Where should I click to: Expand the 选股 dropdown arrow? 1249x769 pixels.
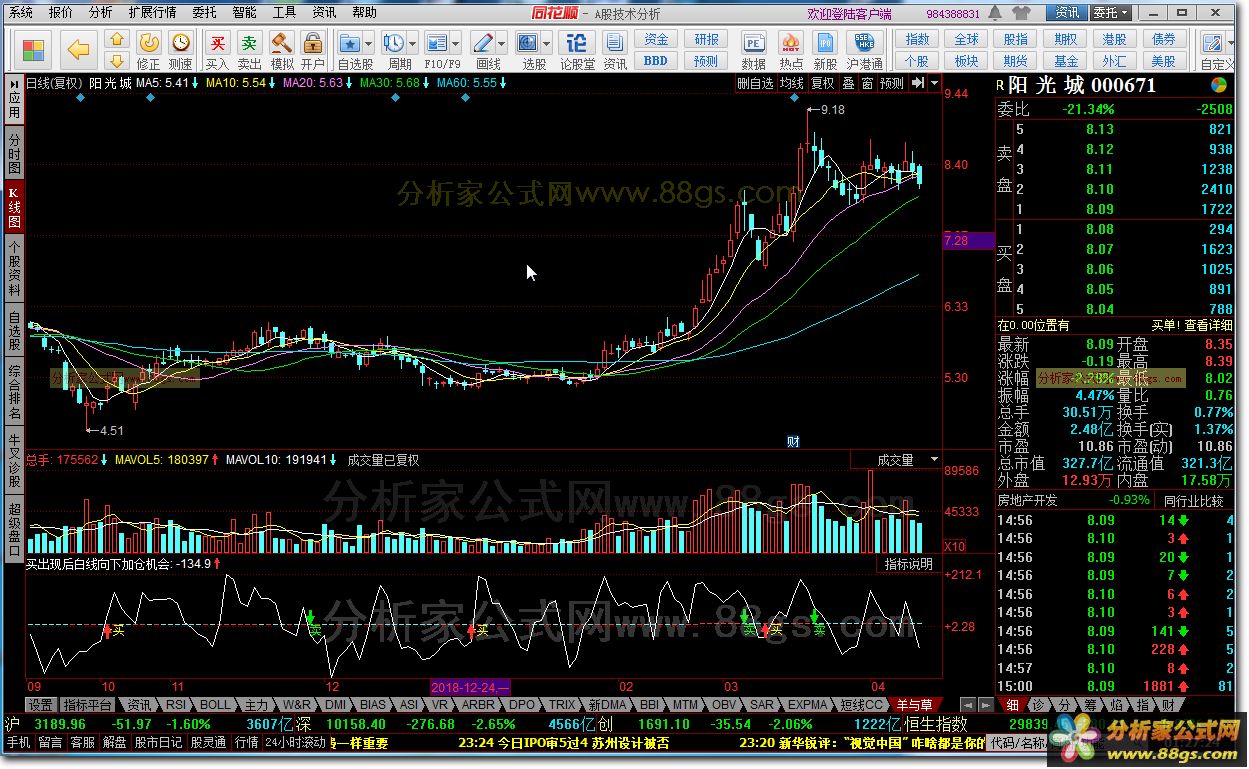click(x=546, y=45)
